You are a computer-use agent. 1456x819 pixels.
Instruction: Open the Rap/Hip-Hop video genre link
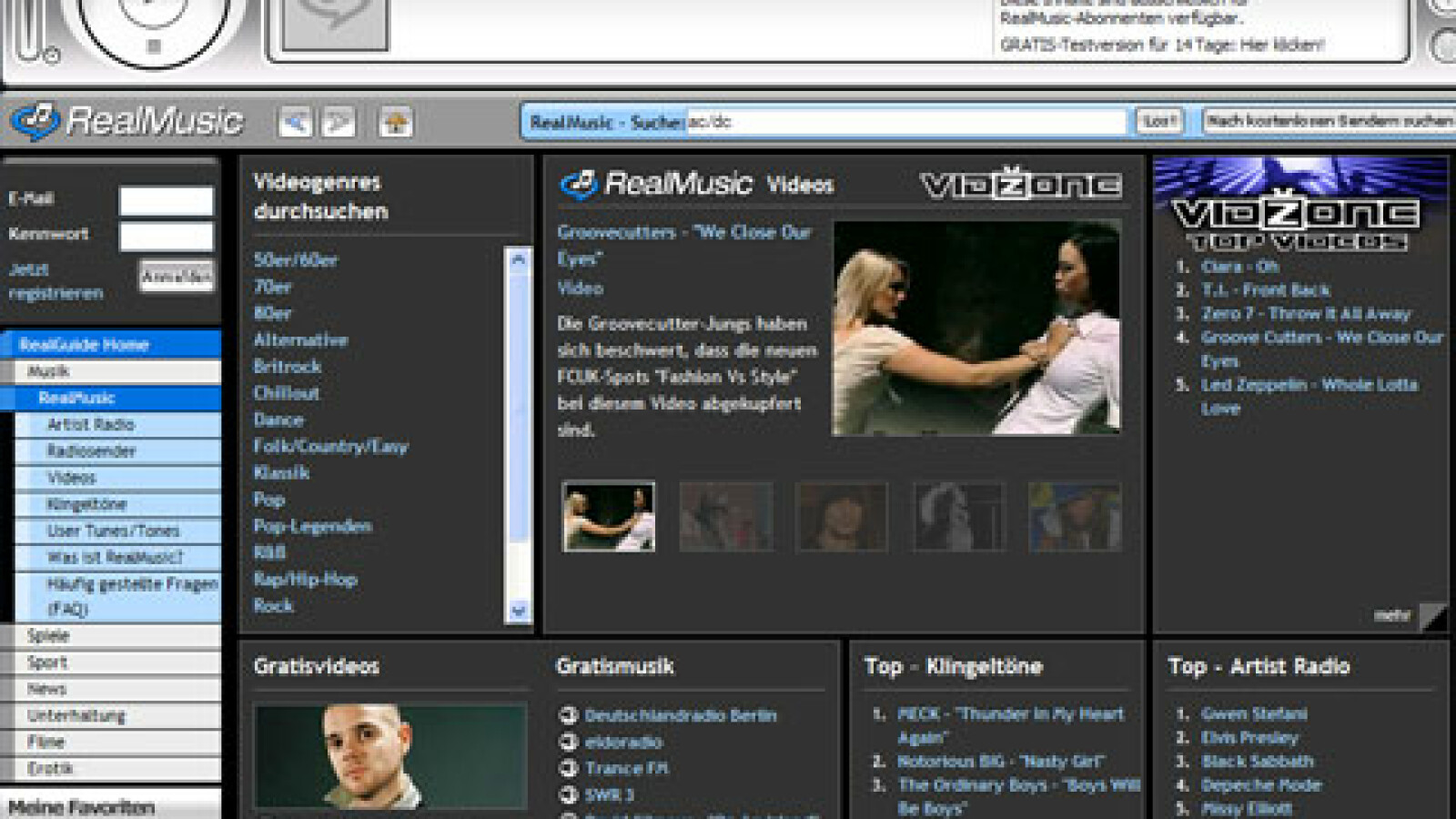[305, 579]
